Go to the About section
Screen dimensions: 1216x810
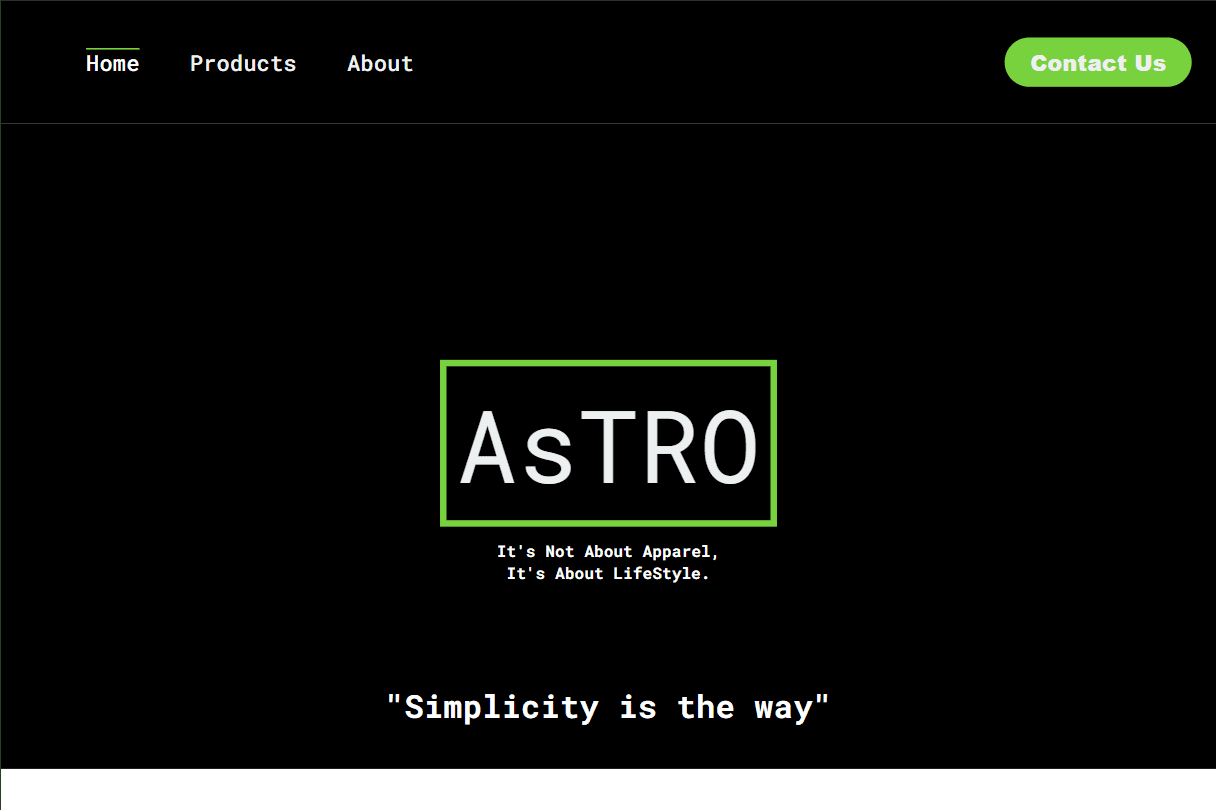[x=380, y=63]
